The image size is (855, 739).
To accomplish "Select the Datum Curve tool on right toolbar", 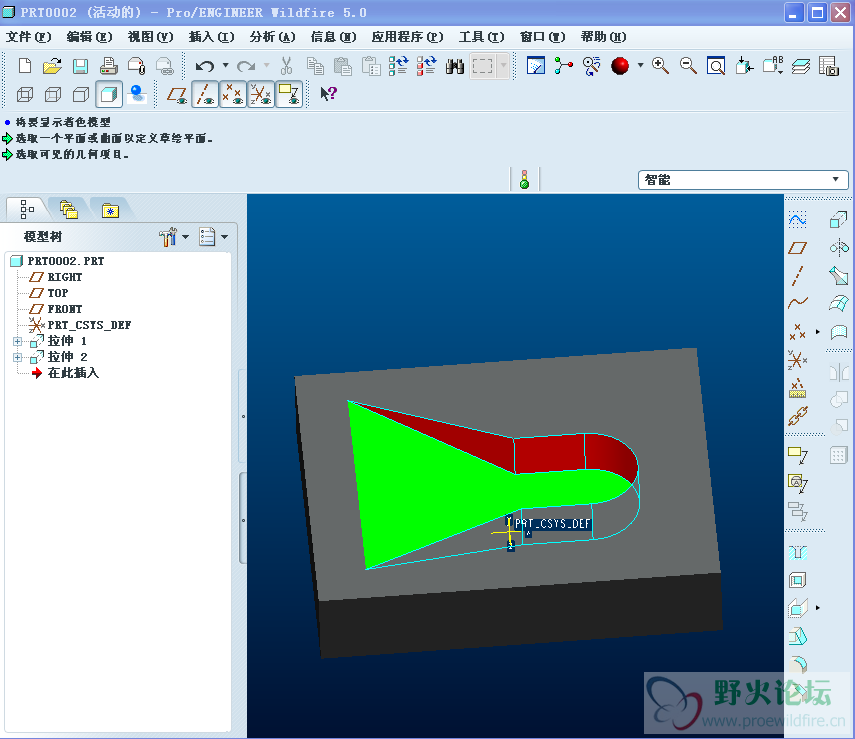I will pos(797,302).
